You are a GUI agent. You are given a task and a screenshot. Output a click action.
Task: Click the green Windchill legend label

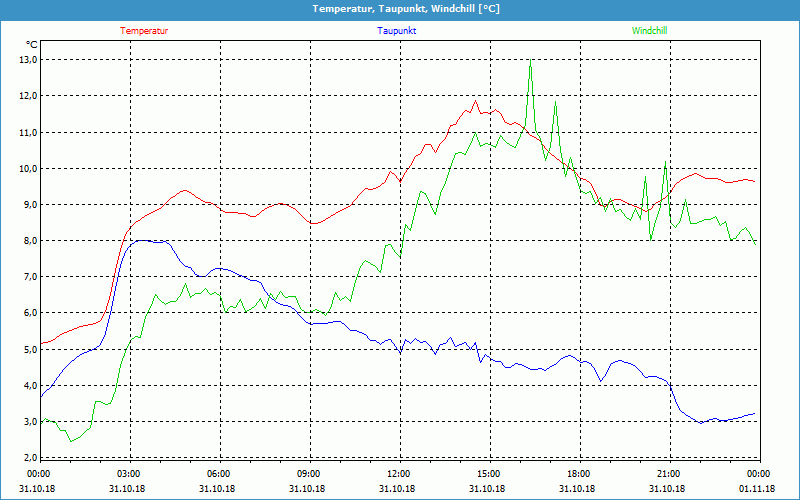tap(649, 31)
